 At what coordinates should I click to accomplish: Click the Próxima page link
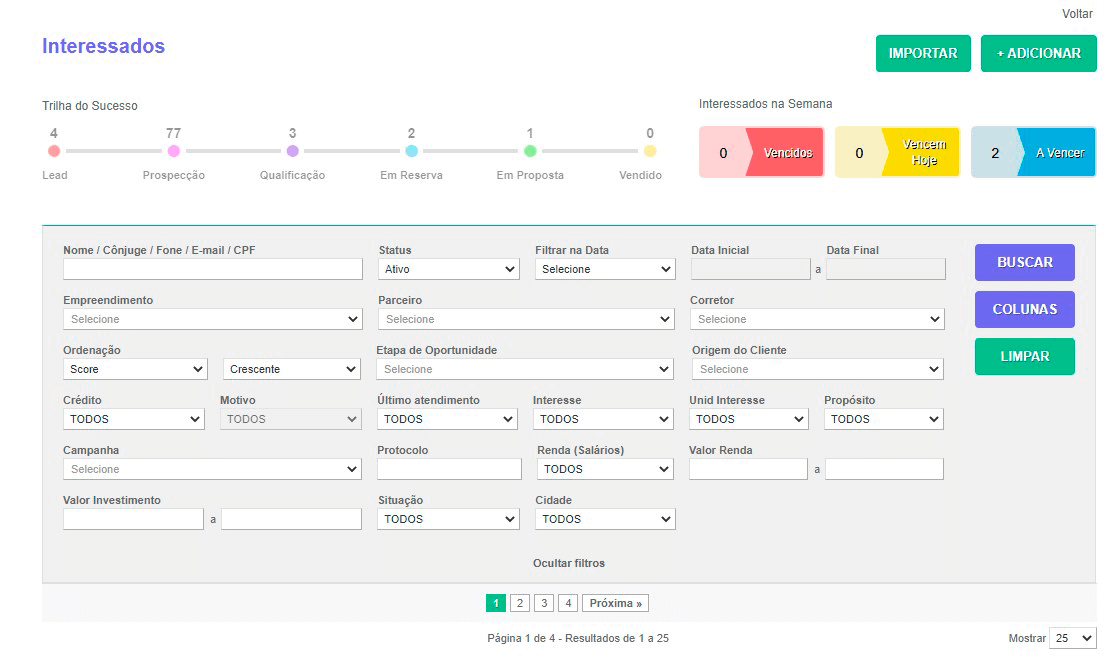coord(615,603)
